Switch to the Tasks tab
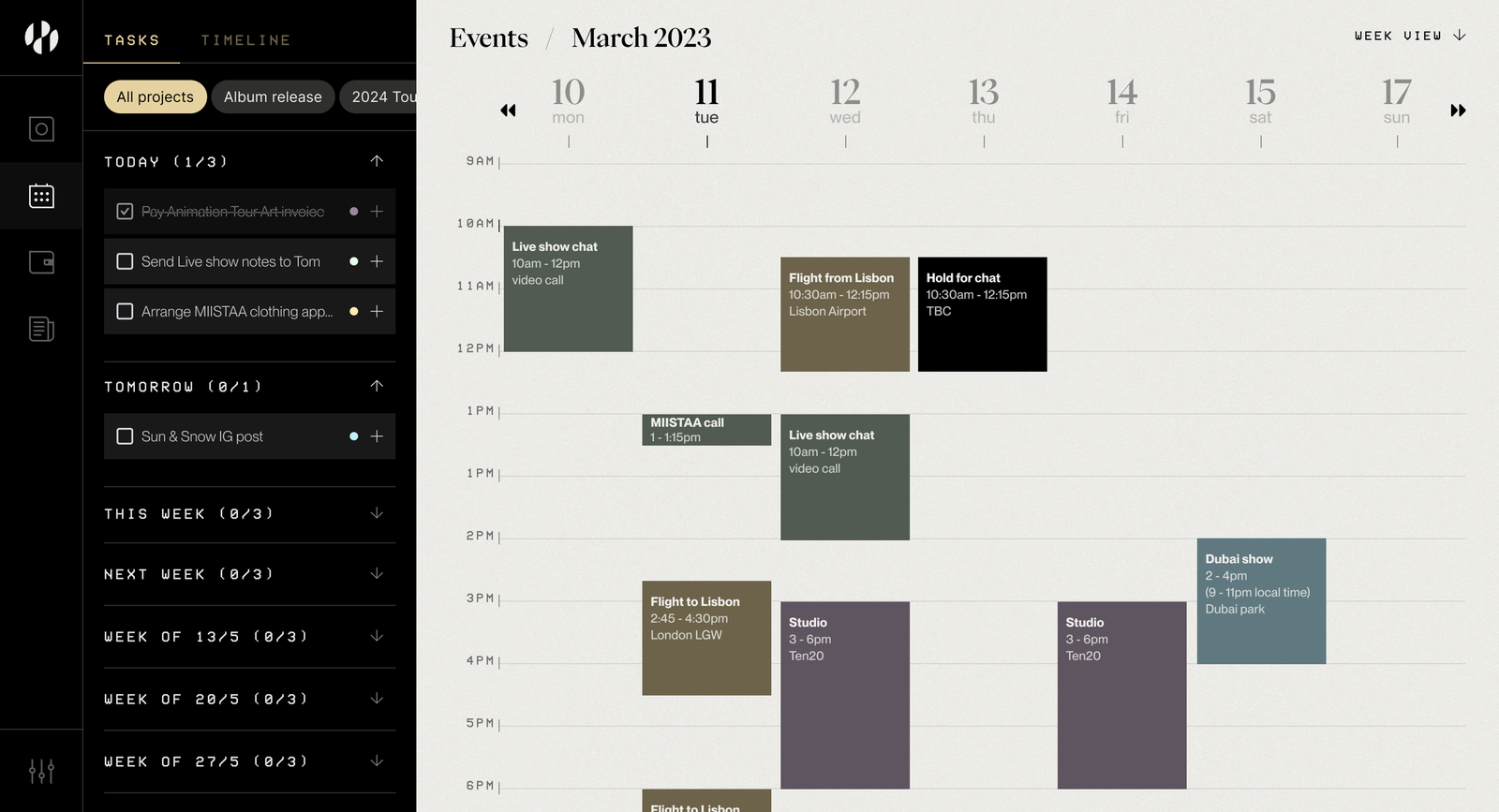This screenshot has width=1499, height=812. tap(132, 40)
